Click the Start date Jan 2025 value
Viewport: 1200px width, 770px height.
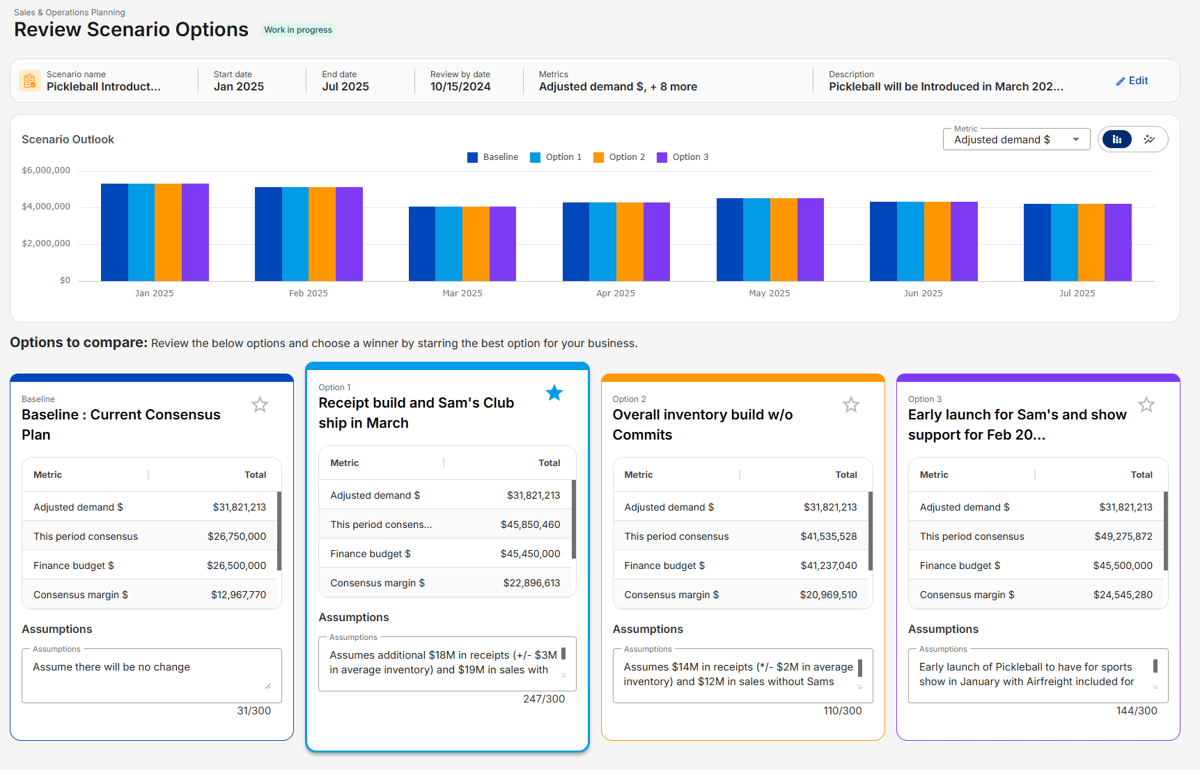click(x=239, y=87)
